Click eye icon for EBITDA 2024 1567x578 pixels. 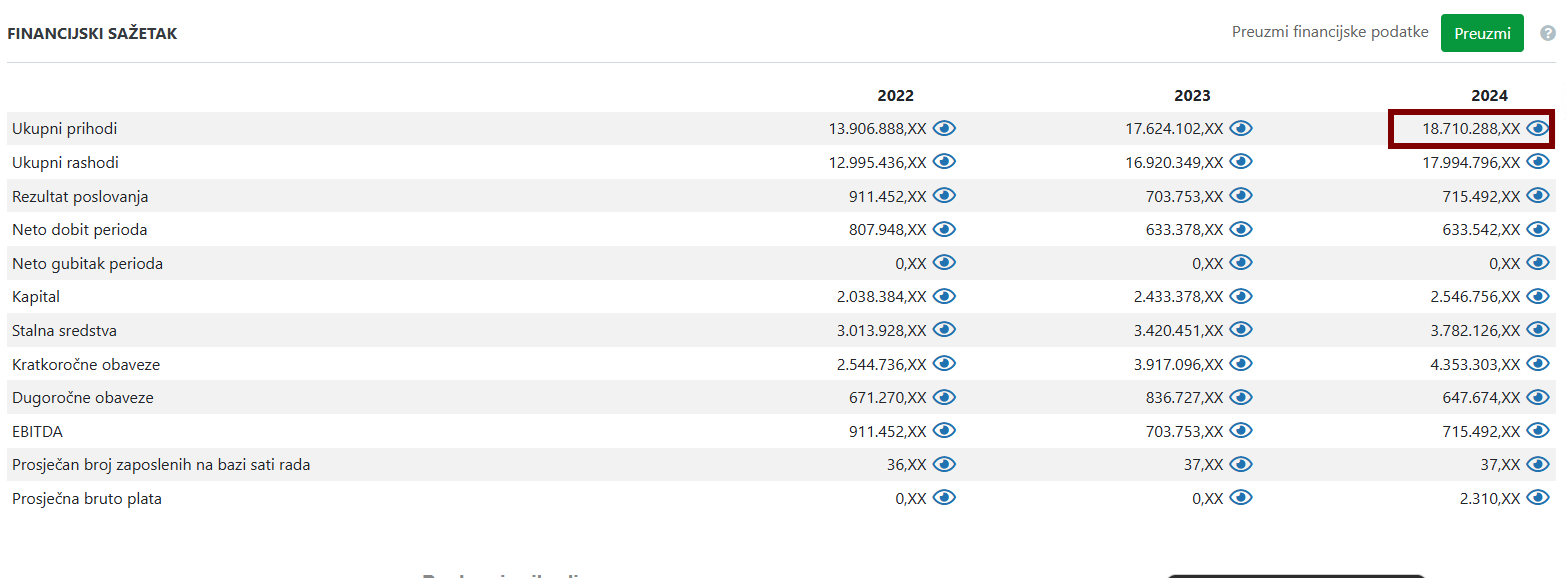[x=1538, y=431]
